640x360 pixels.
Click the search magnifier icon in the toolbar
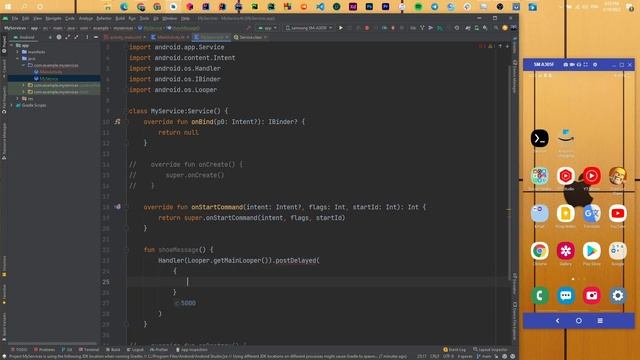coord(495,28)
